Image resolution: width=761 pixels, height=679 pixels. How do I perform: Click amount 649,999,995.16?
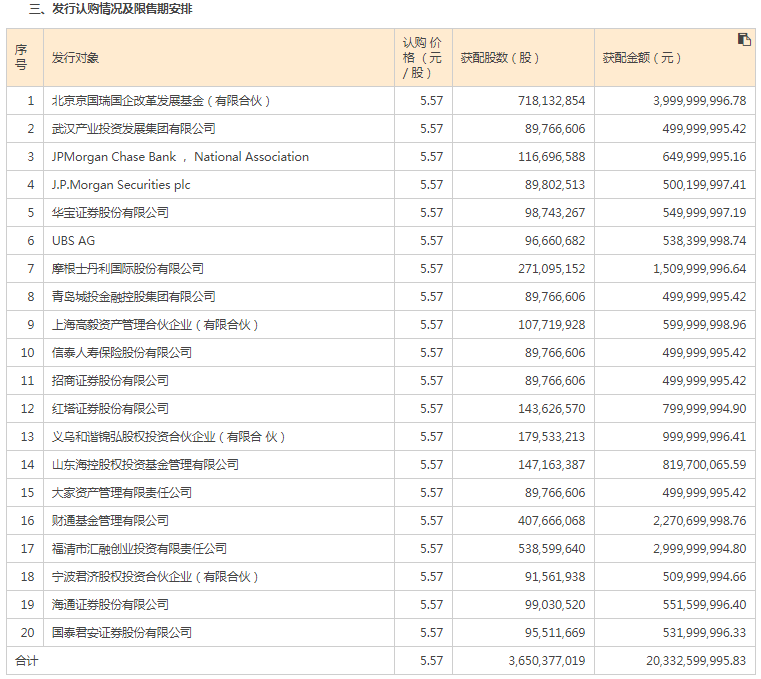[x=704, y=157]
